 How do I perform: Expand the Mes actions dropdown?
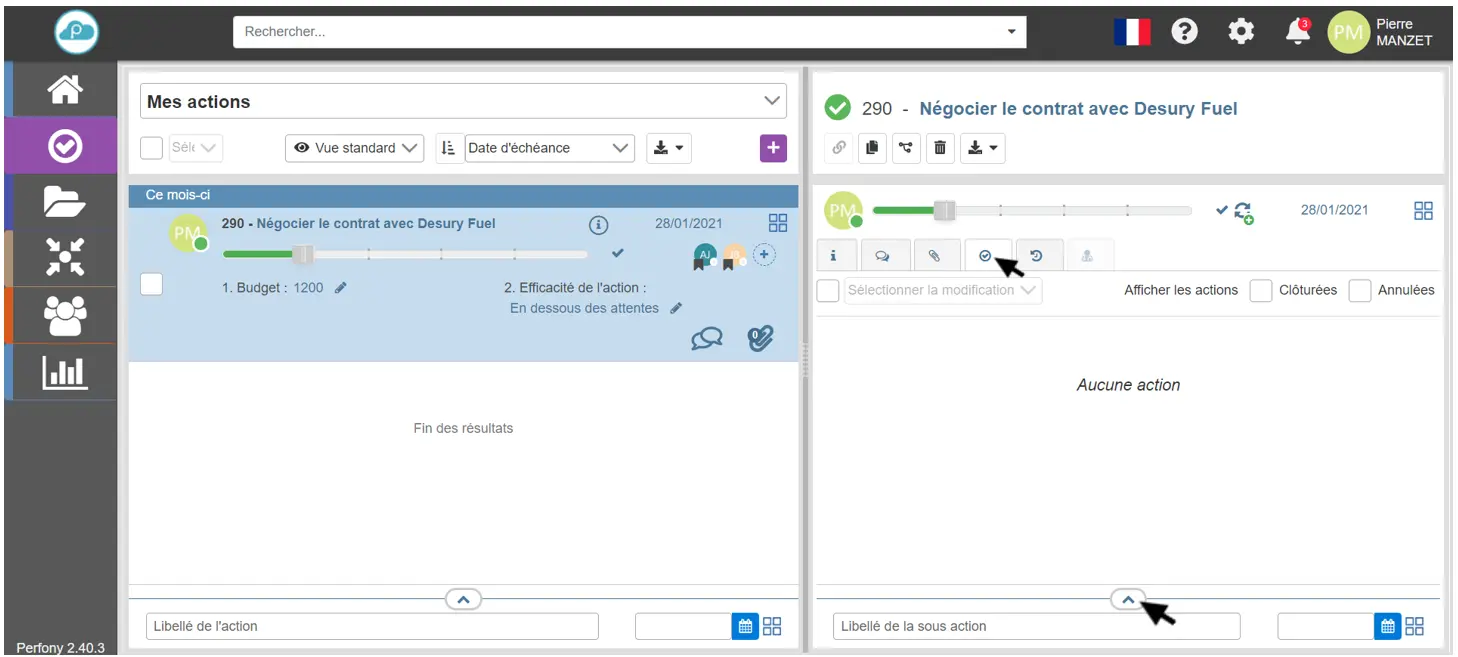[x=463, y=101]
